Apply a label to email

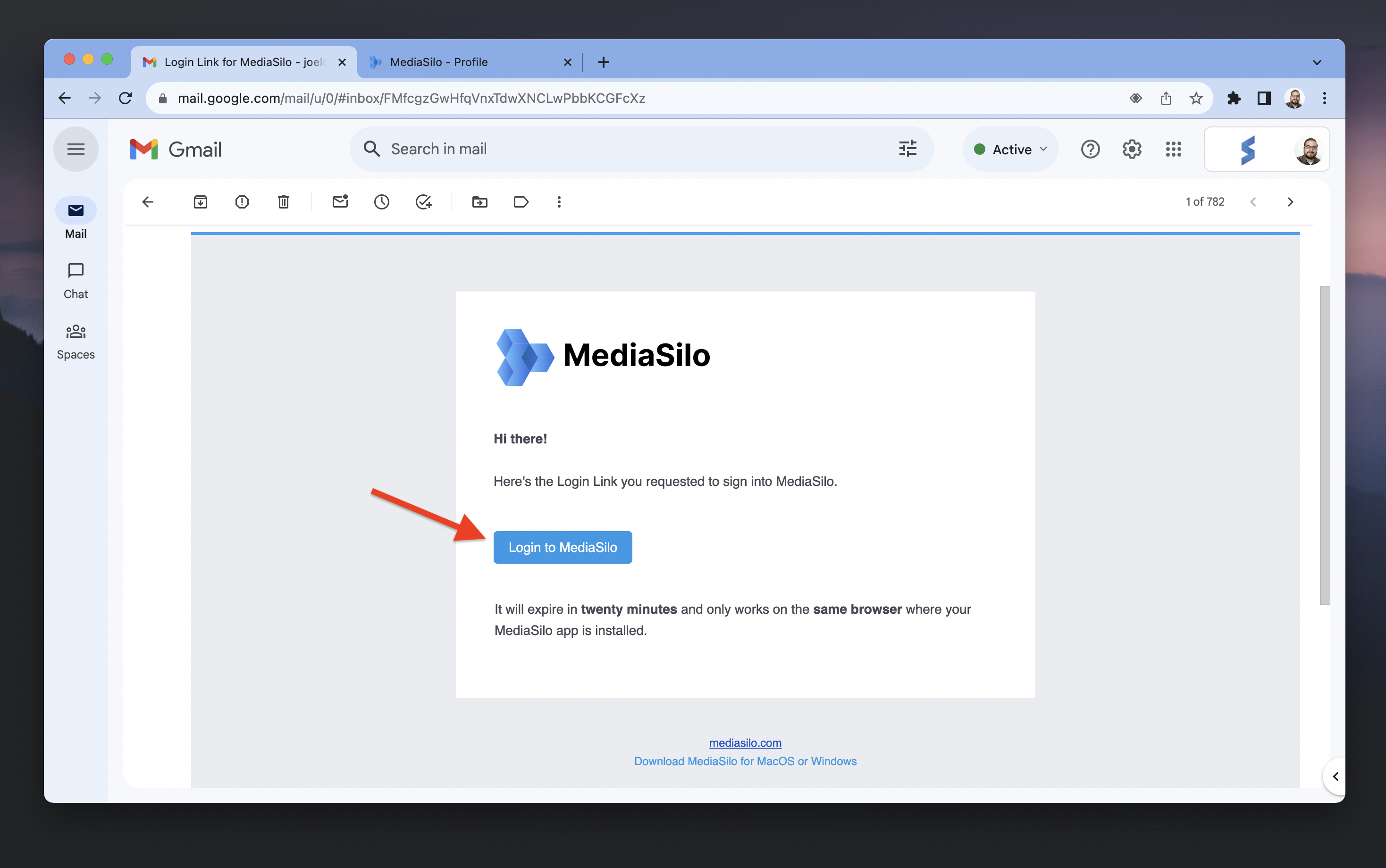click(x=521, y=201)
